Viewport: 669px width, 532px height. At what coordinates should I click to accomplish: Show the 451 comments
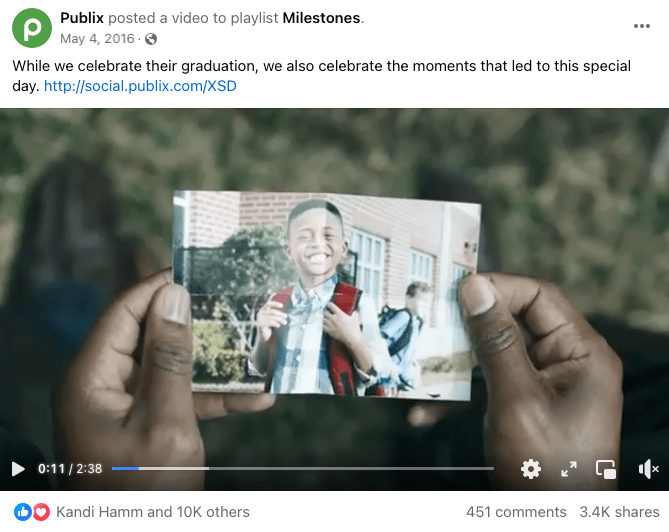(516, 512)
